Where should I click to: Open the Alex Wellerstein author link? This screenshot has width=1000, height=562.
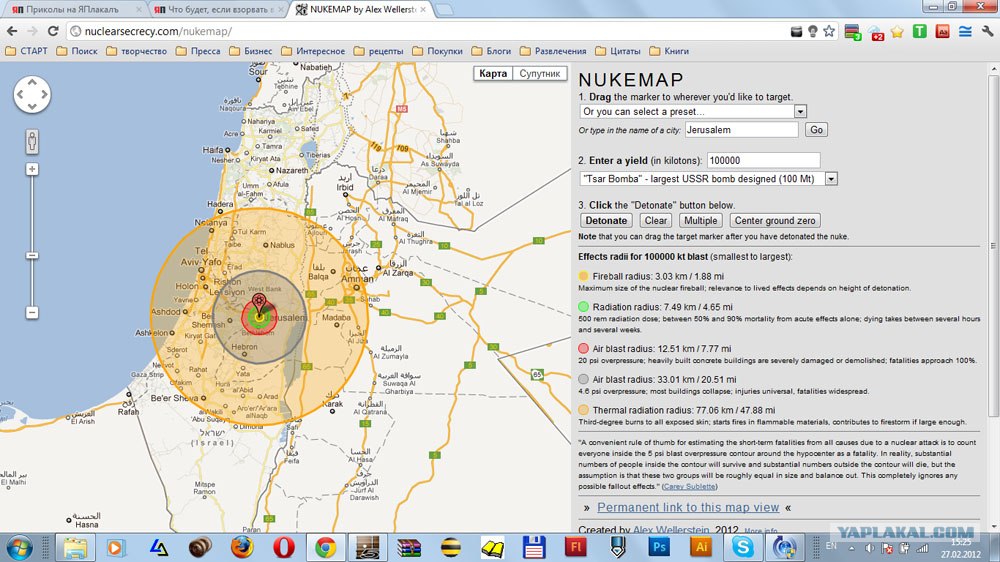671,530
